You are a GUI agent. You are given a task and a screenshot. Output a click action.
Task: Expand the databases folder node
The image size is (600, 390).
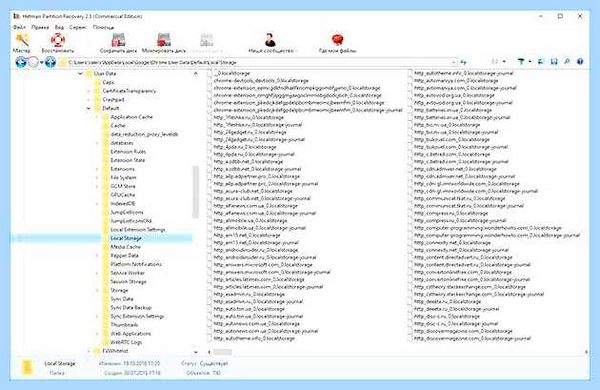pos(97,143)
